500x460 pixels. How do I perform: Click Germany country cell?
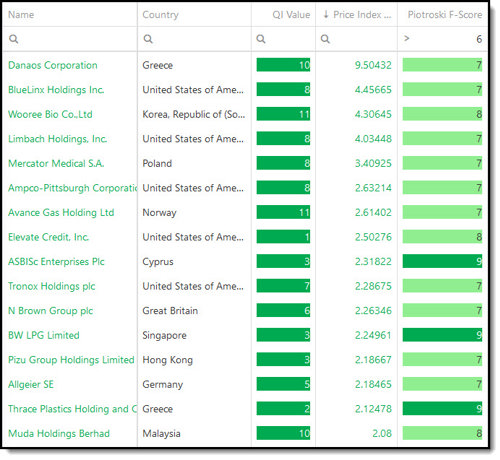point(163,384)
